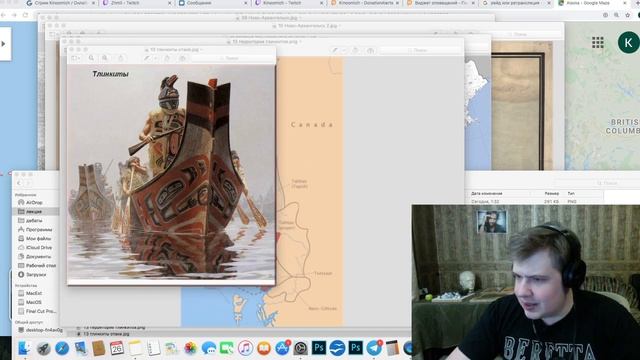Switch to Виджет оповещений tab
The image size is (640, 360).
coord(441,3)
